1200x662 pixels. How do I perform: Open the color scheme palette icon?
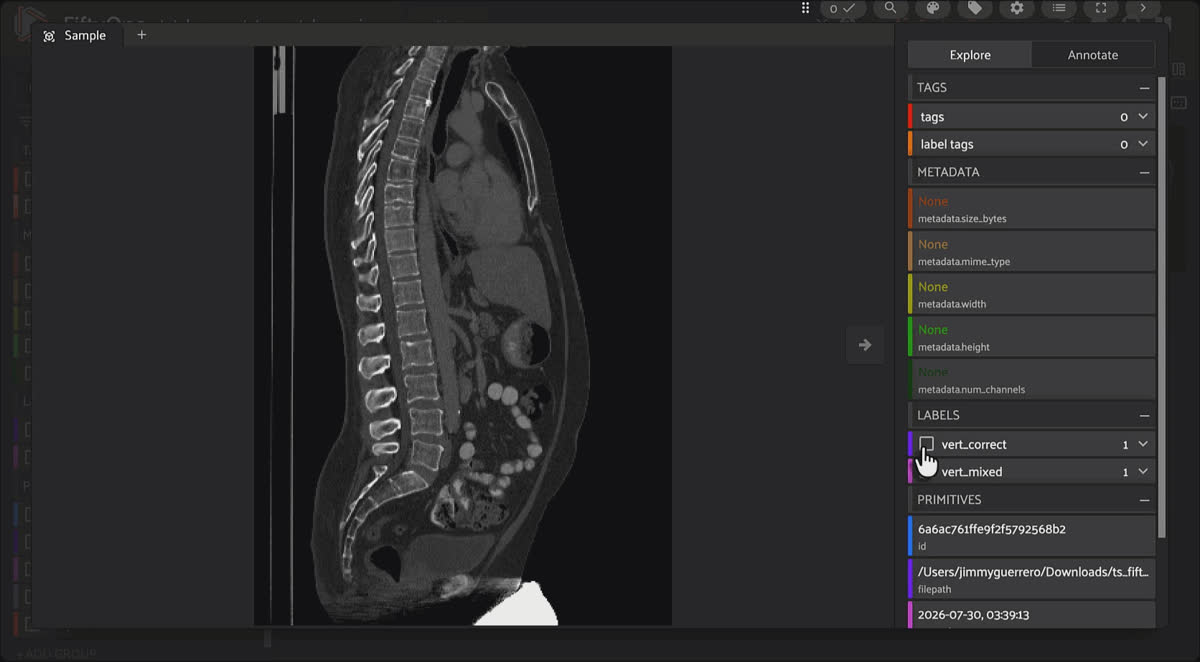(932, 8)
